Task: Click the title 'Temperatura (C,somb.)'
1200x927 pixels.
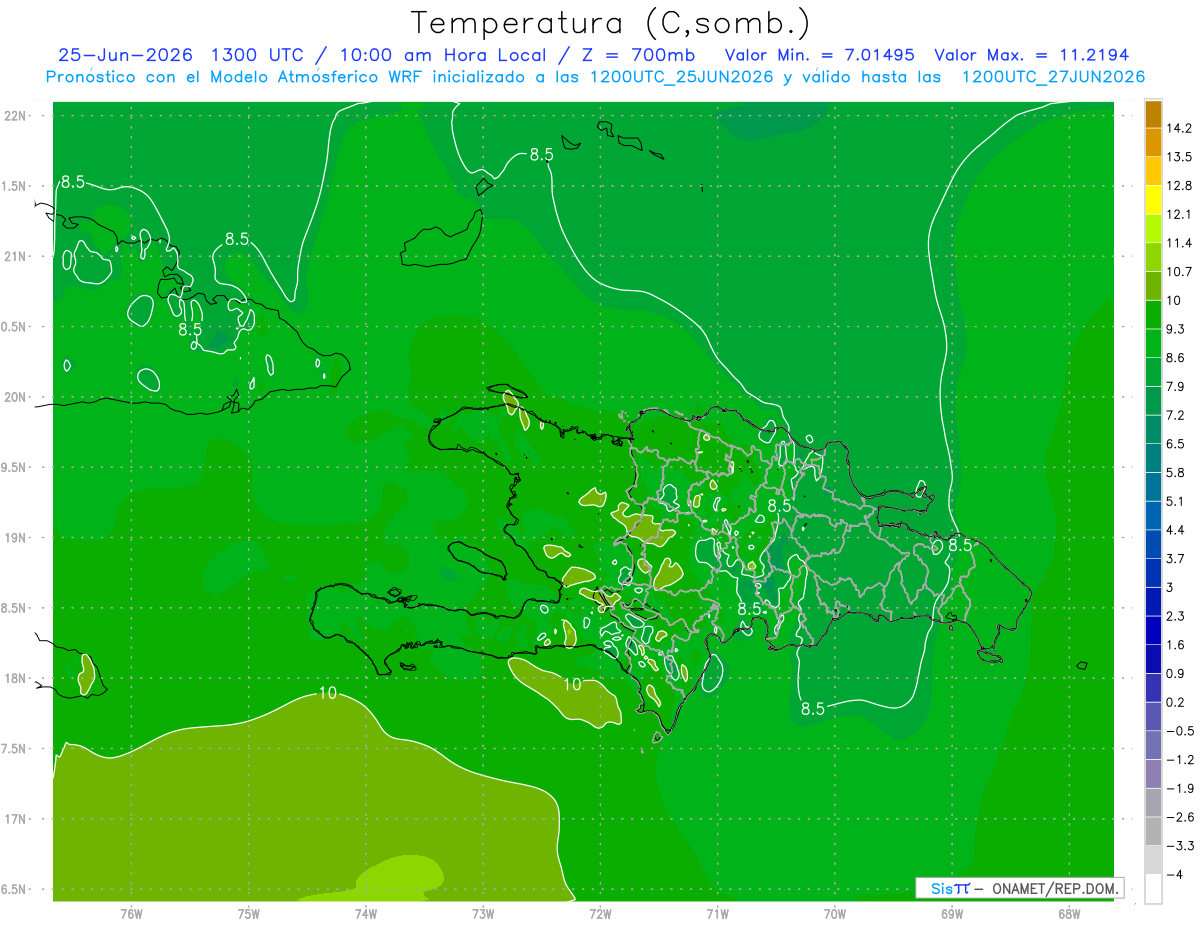Action: pos(610,22)
